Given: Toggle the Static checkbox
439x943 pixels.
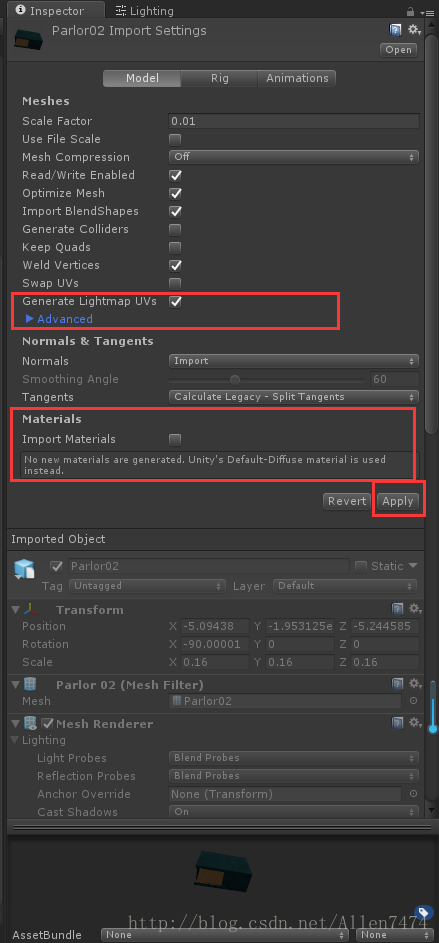Looking at the screenshot, I should [x=361, y=567].
